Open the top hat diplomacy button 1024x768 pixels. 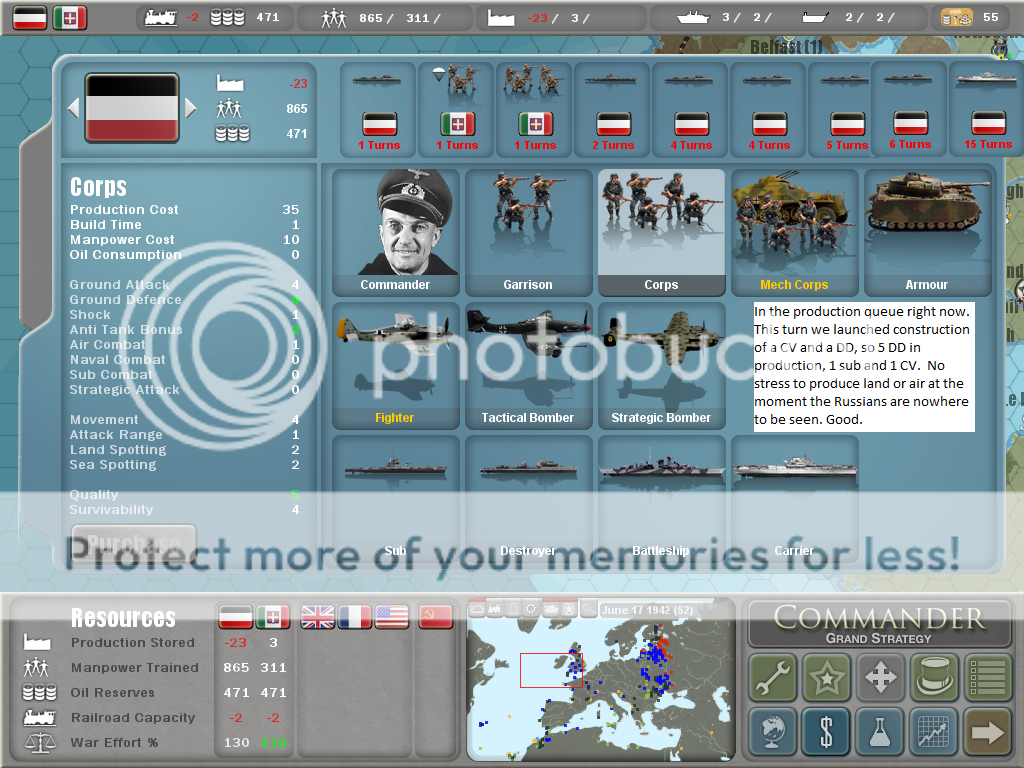click(934, 678)
